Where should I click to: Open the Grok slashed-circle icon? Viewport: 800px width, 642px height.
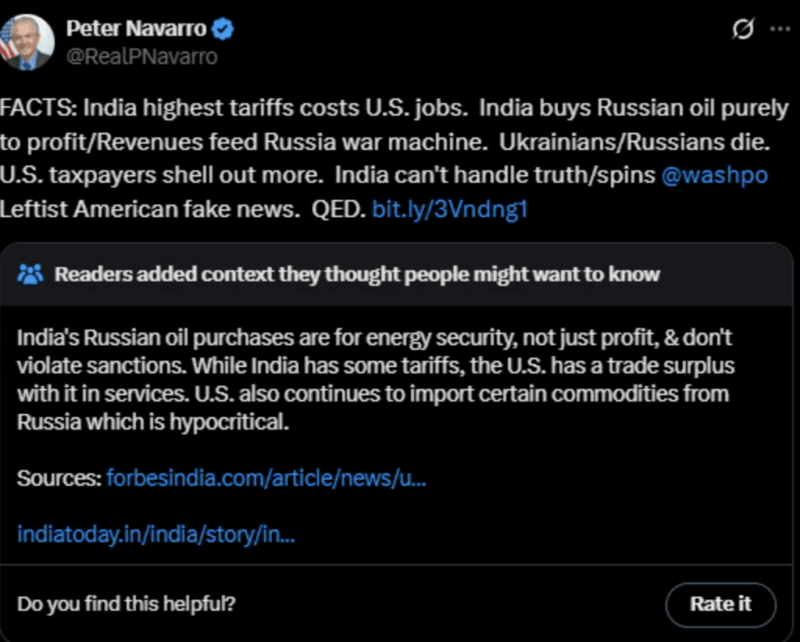(743, 30)
